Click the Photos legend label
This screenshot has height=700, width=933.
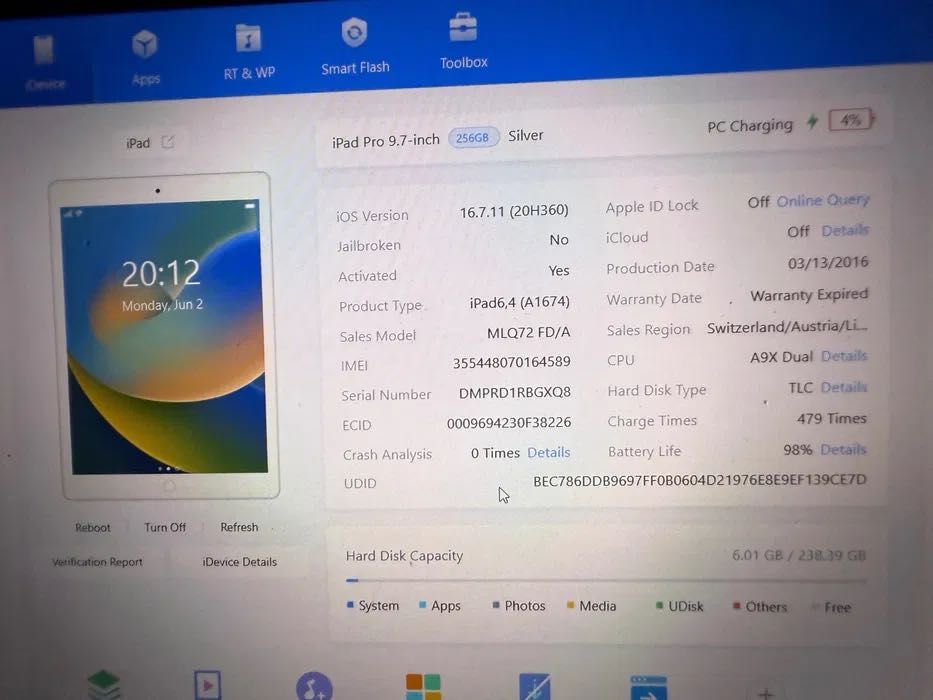click(525, 605)
